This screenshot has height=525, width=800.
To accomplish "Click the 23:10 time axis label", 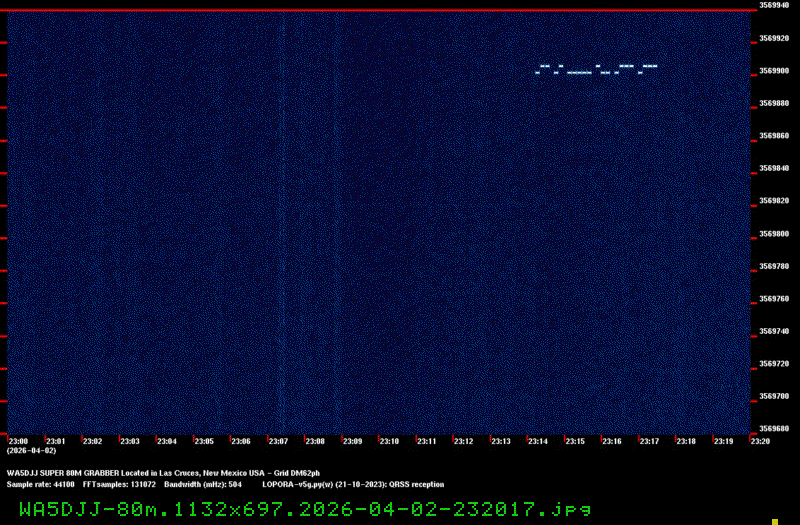I will click(389, 441).
